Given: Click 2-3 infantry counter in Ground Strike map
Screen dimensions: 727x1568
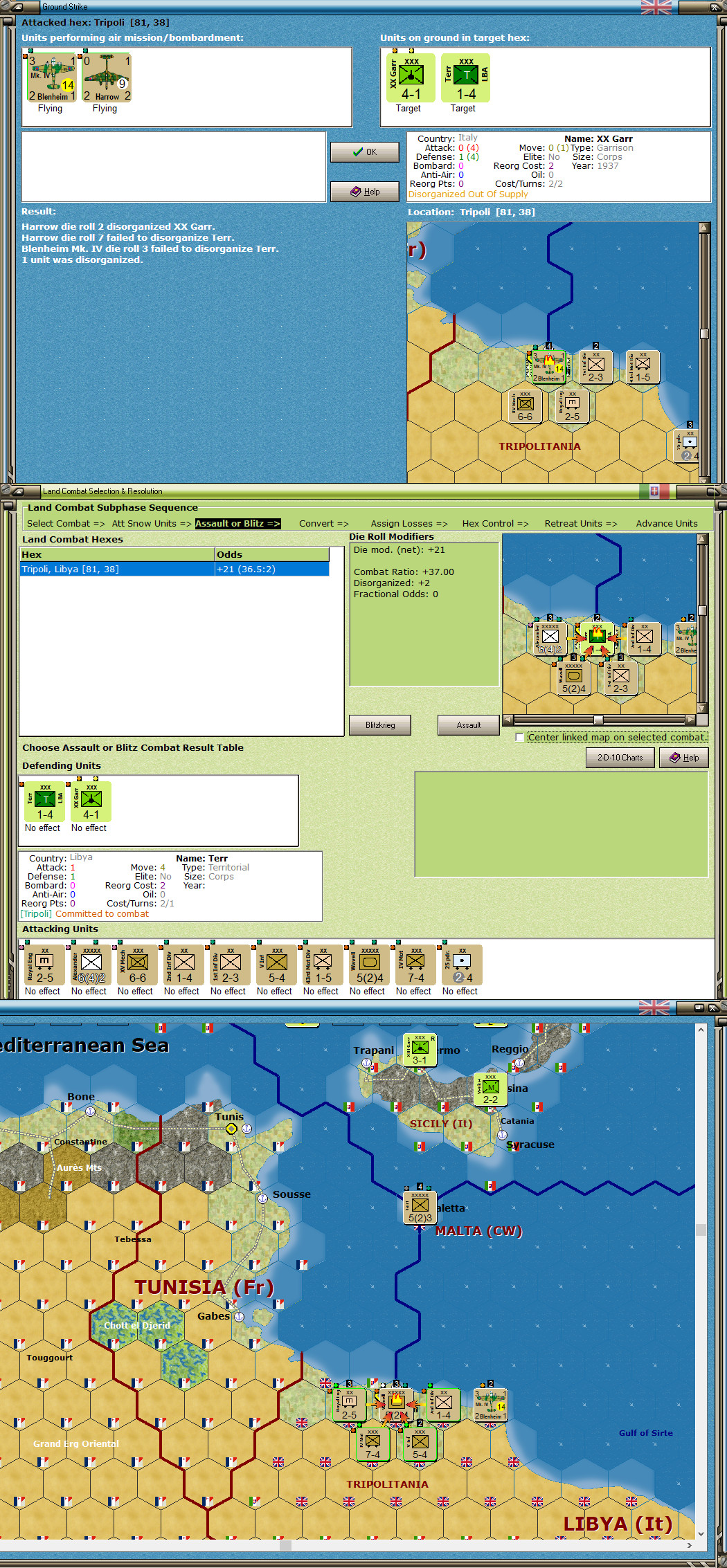Looking at the screenshot, I should [x=595, y=367].
